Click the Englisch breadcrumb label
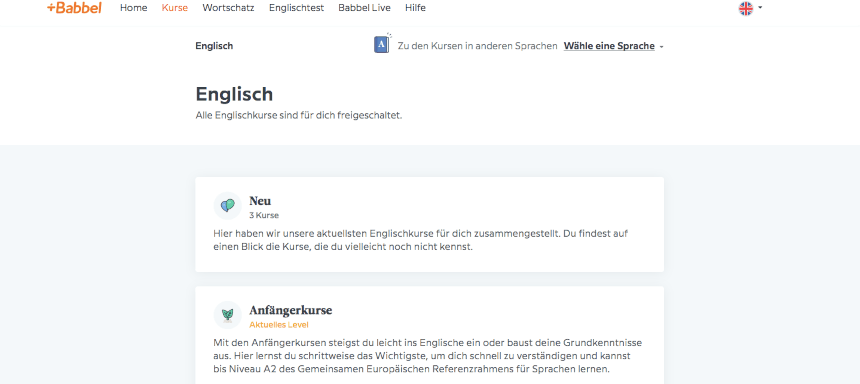This screenshot has width=860, height=384. (214, 46)
